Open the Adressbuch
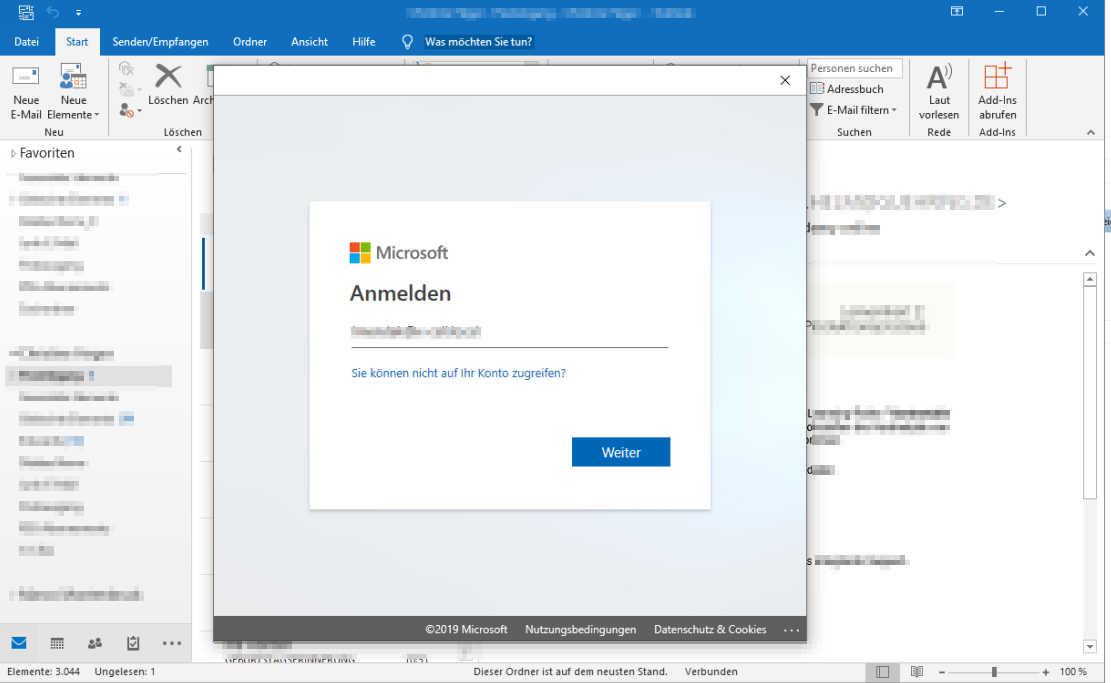This screenshot has width=1111, height=683. point(847,89)
